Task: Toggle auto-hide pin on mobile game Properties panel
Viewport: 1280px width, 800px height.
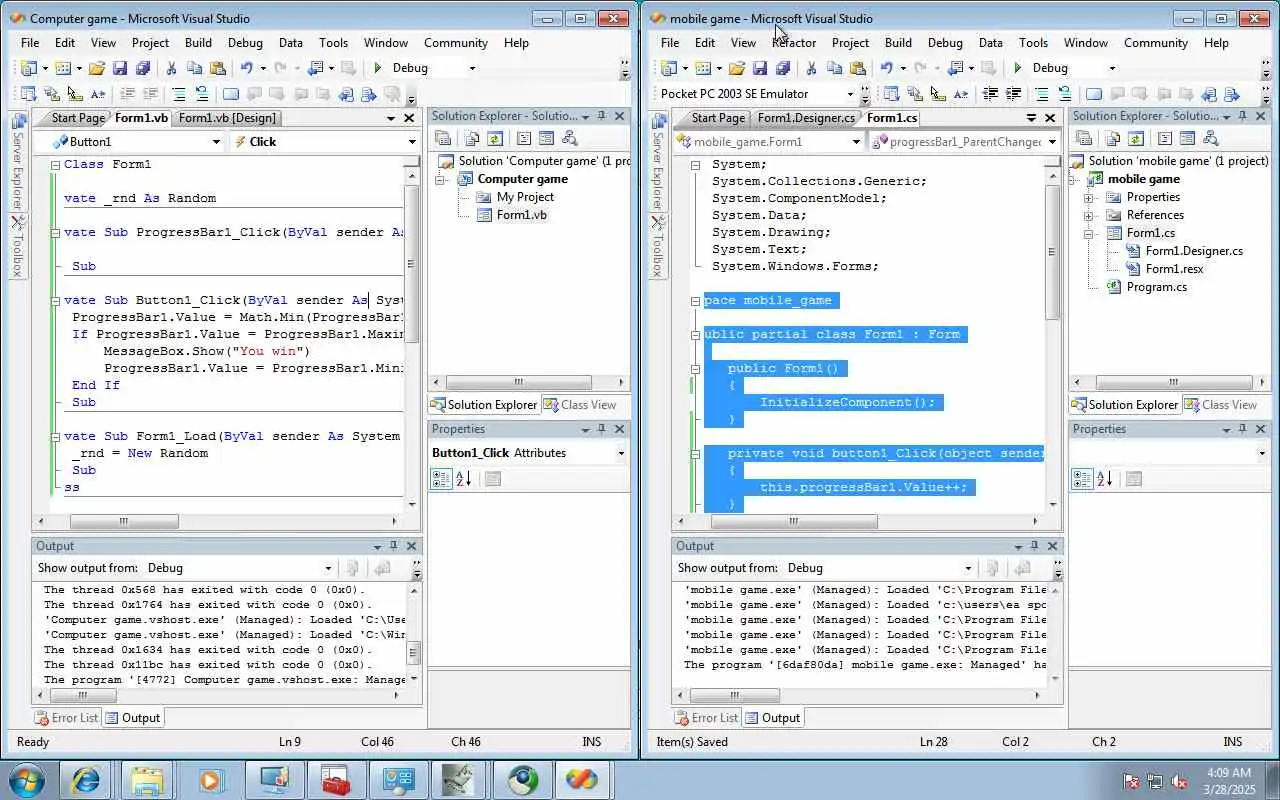Action: (x=1243, y=429)
